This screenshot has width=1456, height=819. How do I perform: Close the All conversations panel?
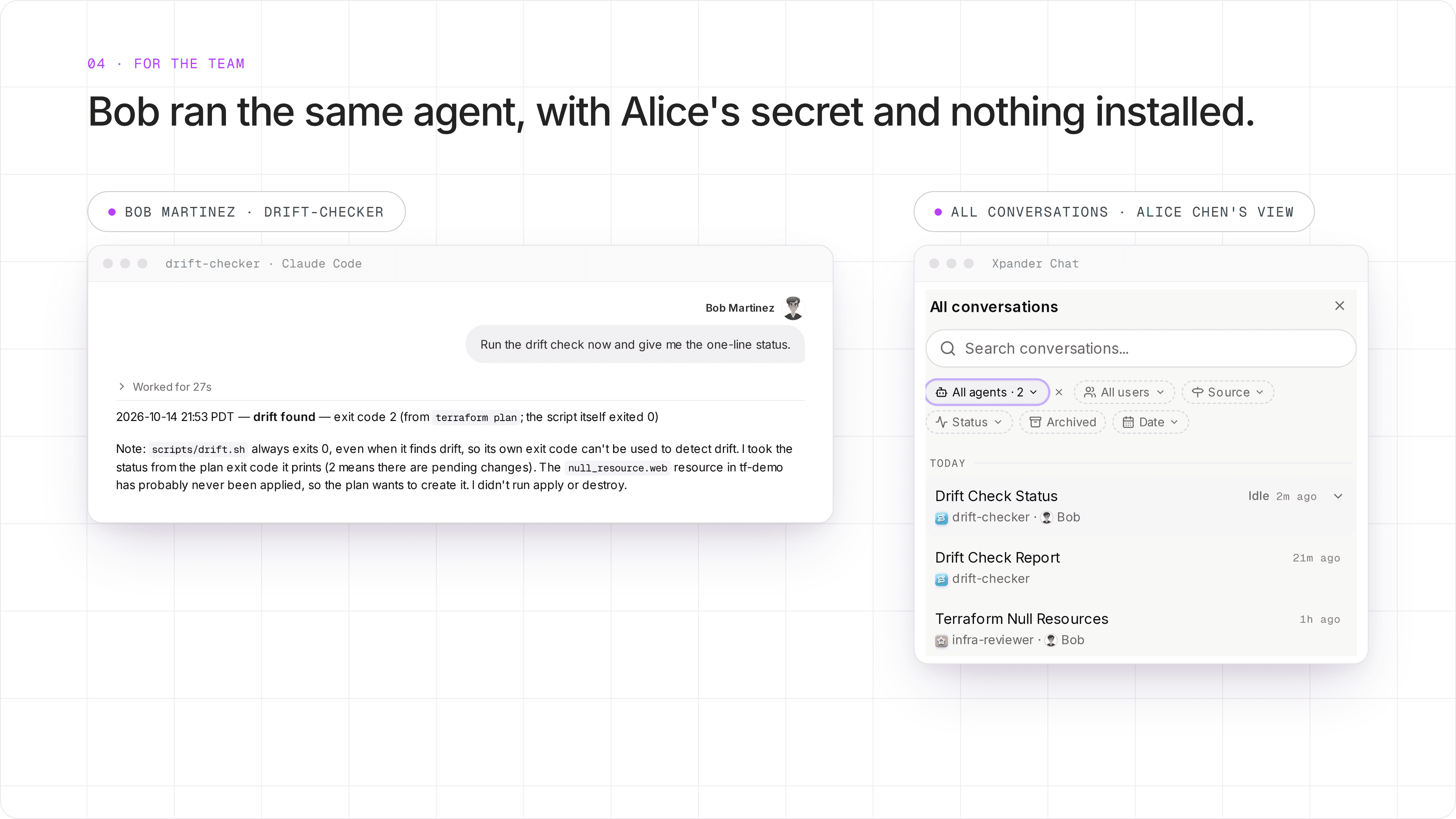[1339, 306]
